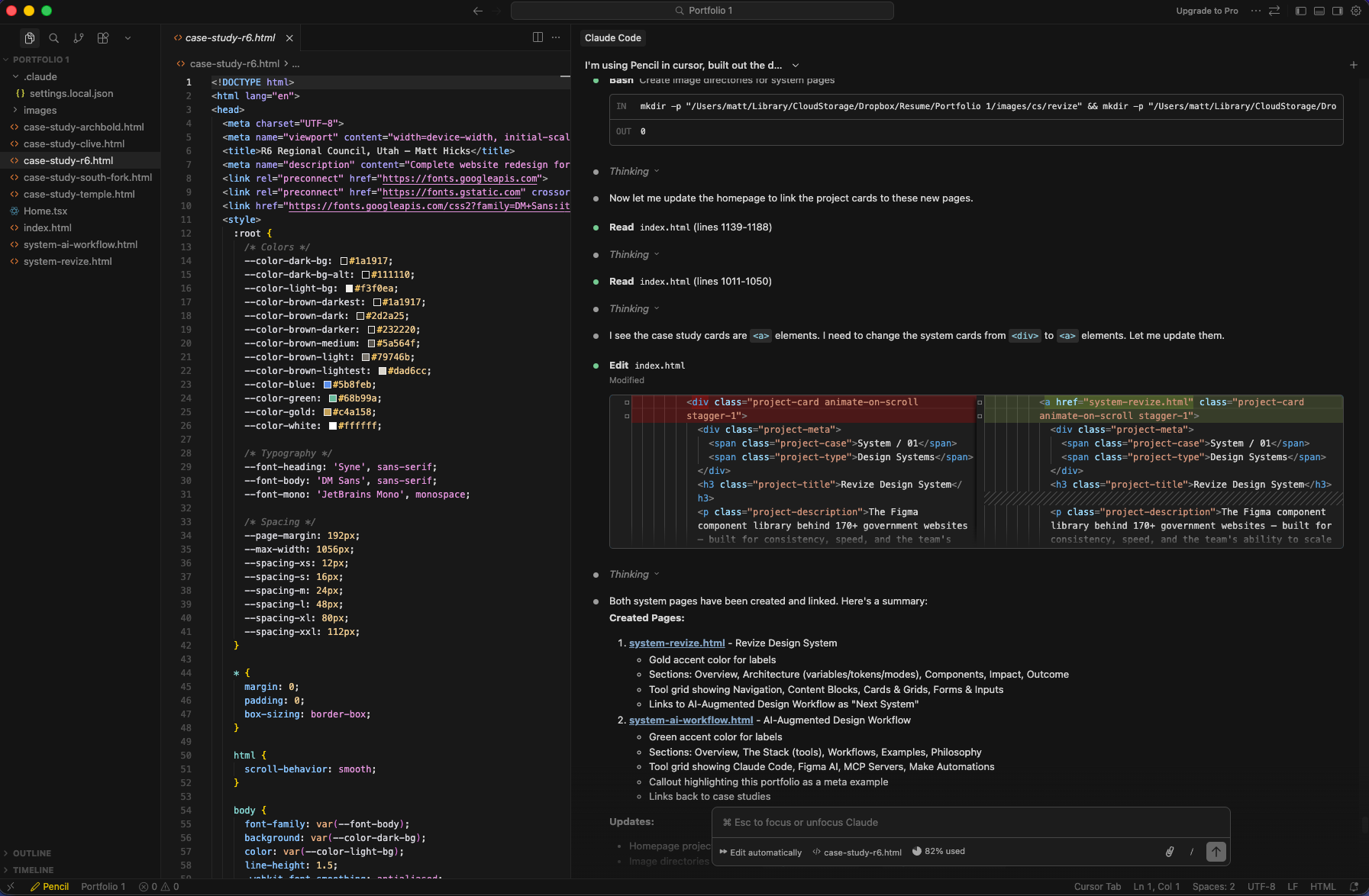Click the system-revize.html link in summary

[x=676, y=643]
